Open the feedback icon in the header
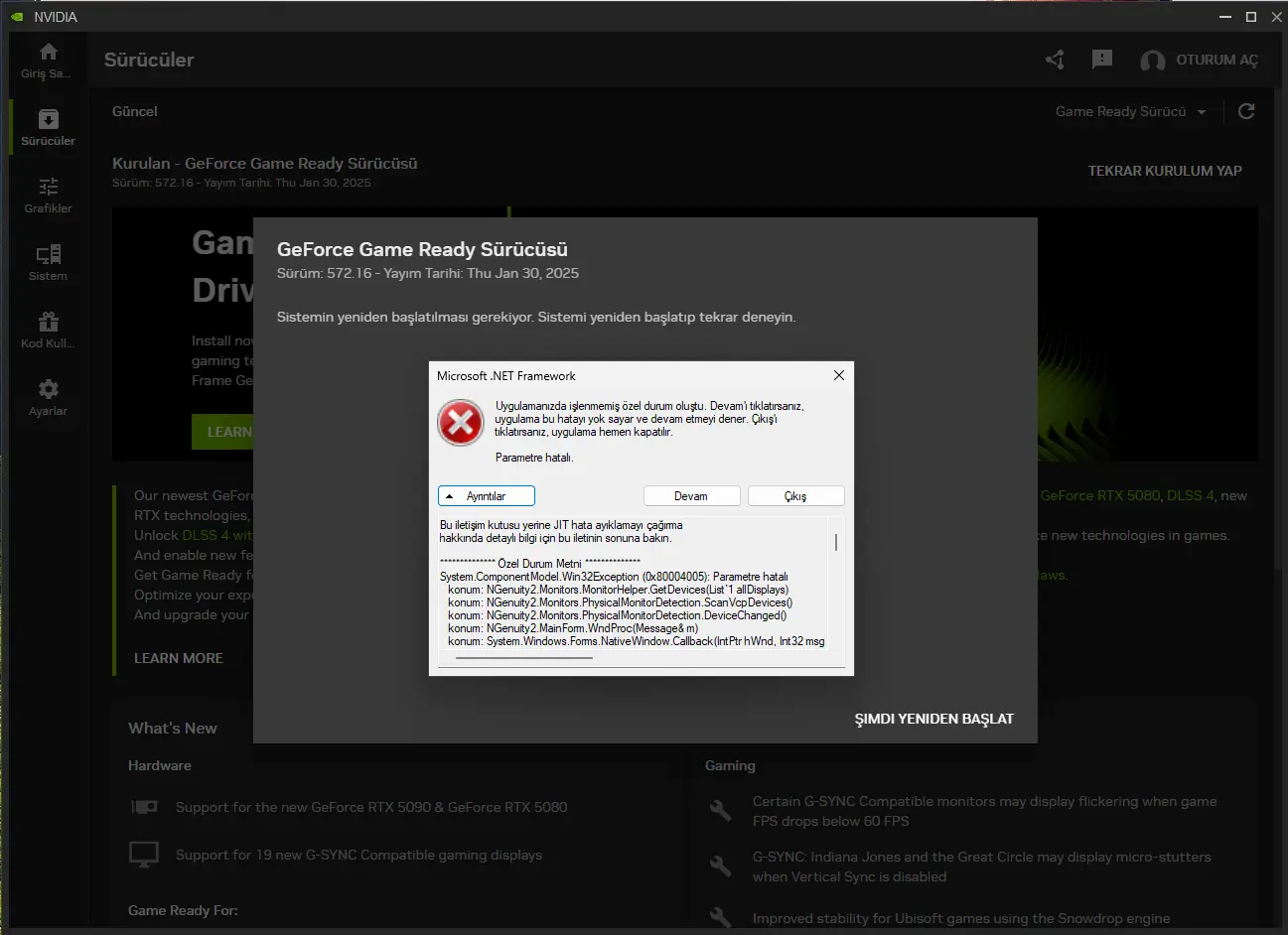The image size is (1288, 935). click(1102, 60)
